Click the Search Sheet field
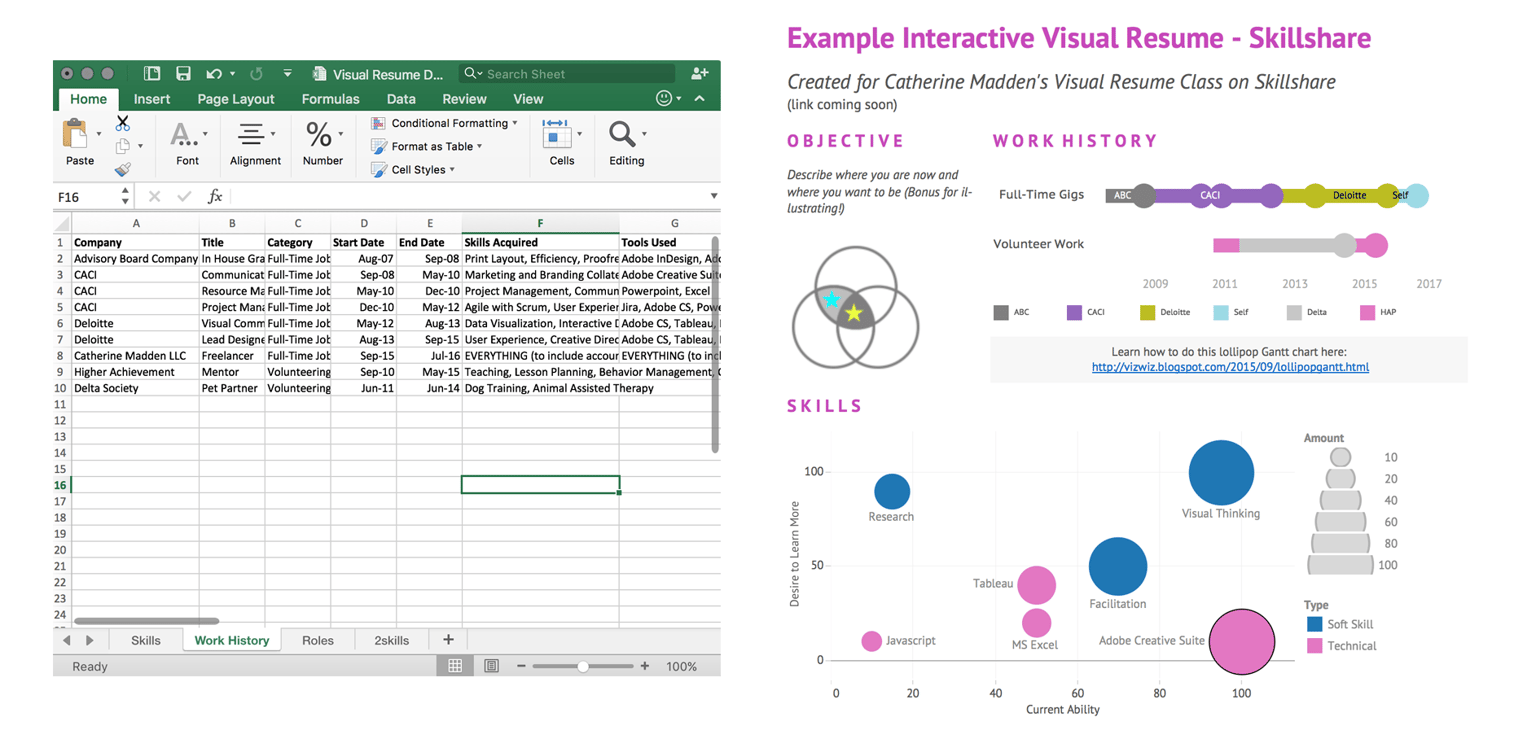 pyautogui.click(x=567, y=73)
